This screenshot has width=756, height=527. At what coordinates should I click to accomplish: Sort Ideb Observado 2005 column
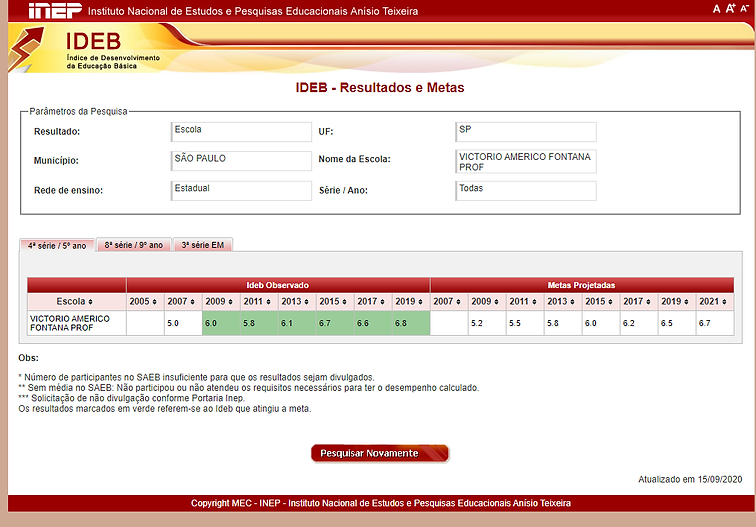[x=154, y=302]
